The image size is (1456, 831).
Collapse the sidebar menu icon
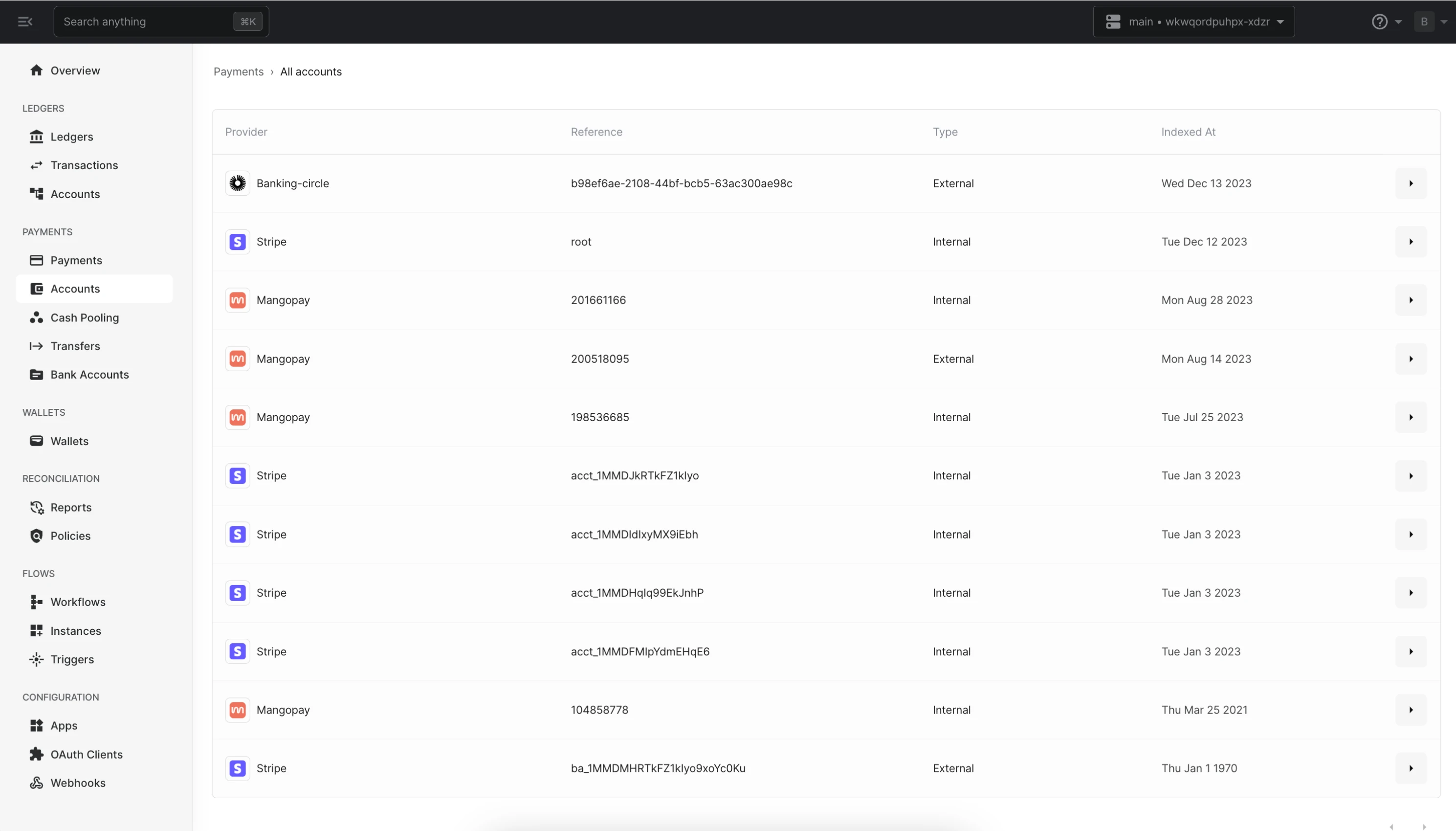(x=24, y=22)
